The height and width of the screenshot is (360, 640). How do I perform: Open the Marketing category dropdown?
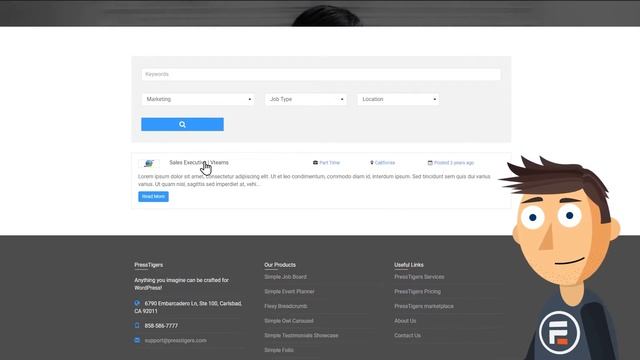pyautogui.click(x=198, y=99)
